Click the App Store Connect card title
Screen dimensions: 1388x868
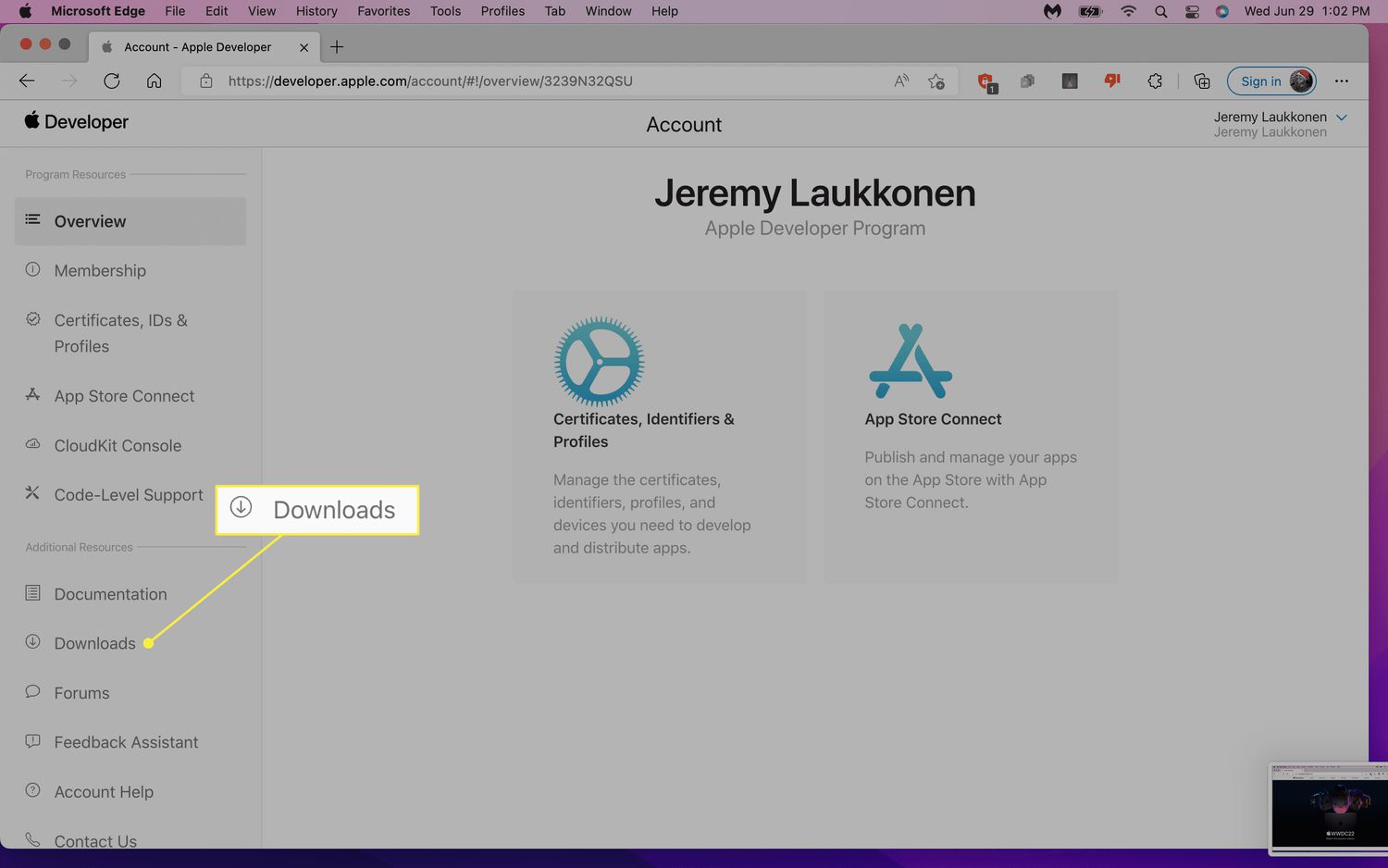click(933, 419)
